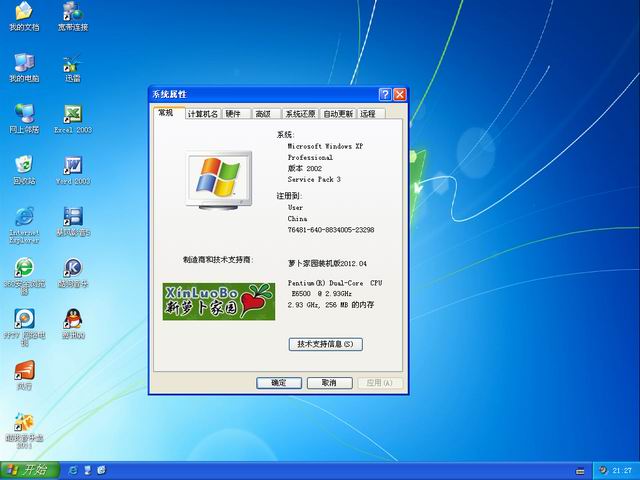Open the 自动更新 tab
640x480 pixels.
pyautogui.click(x=338, y=114)
